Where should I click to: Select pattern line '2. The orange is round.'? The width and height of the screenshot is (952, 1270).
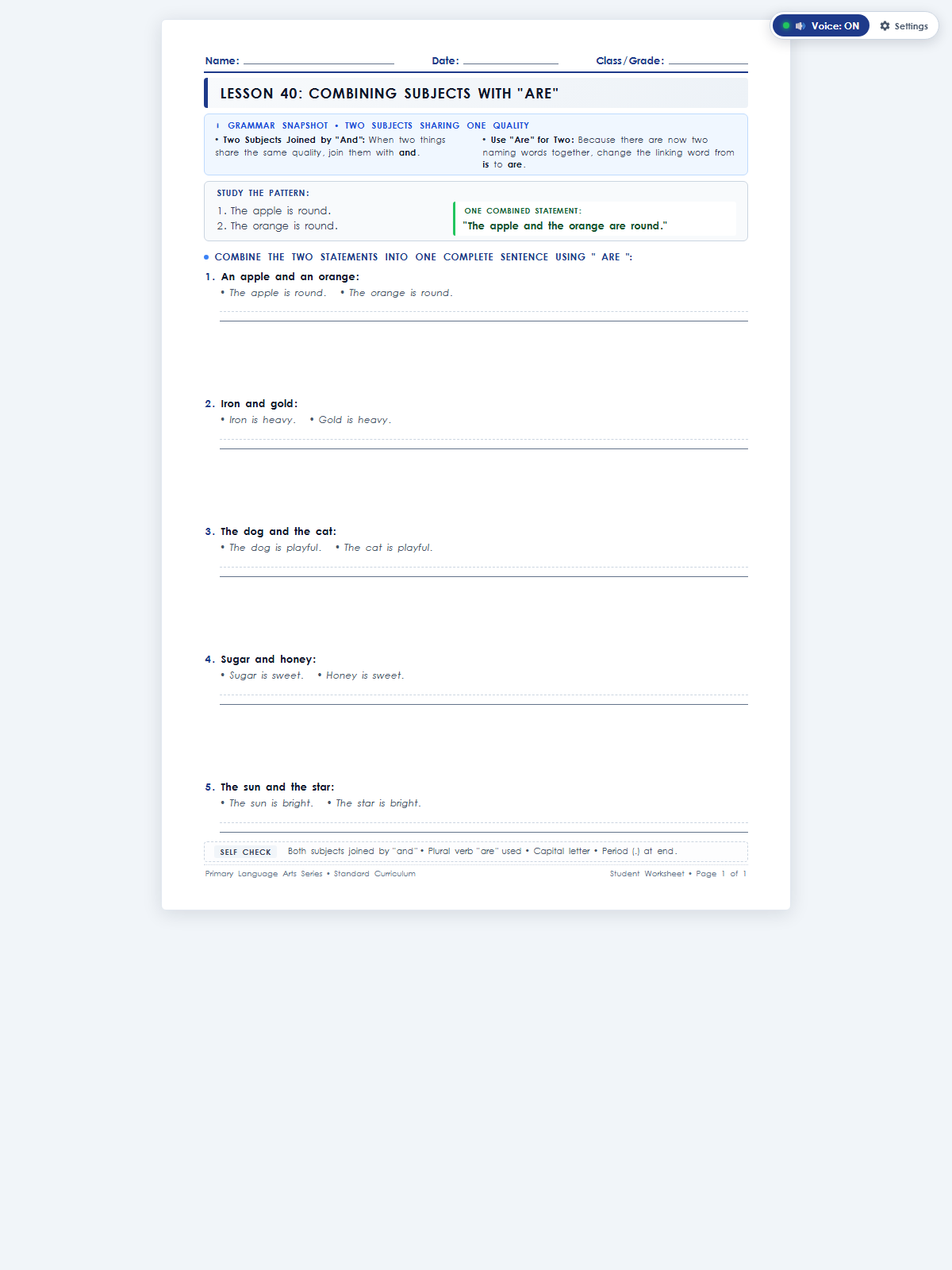click(278, 226)
